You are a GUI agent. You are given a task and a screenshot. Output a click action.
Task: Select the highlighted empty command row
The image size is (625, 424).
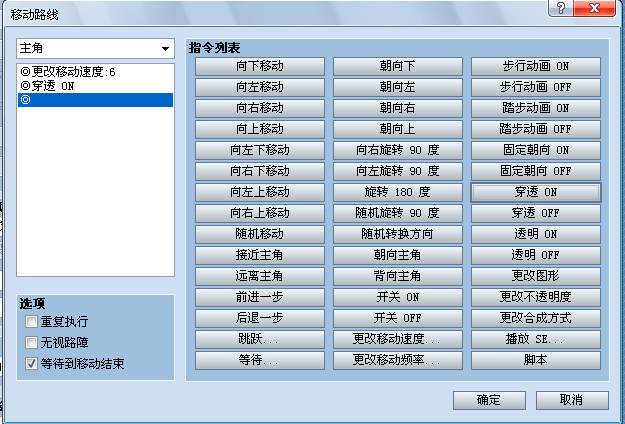[x=95, y=100]
